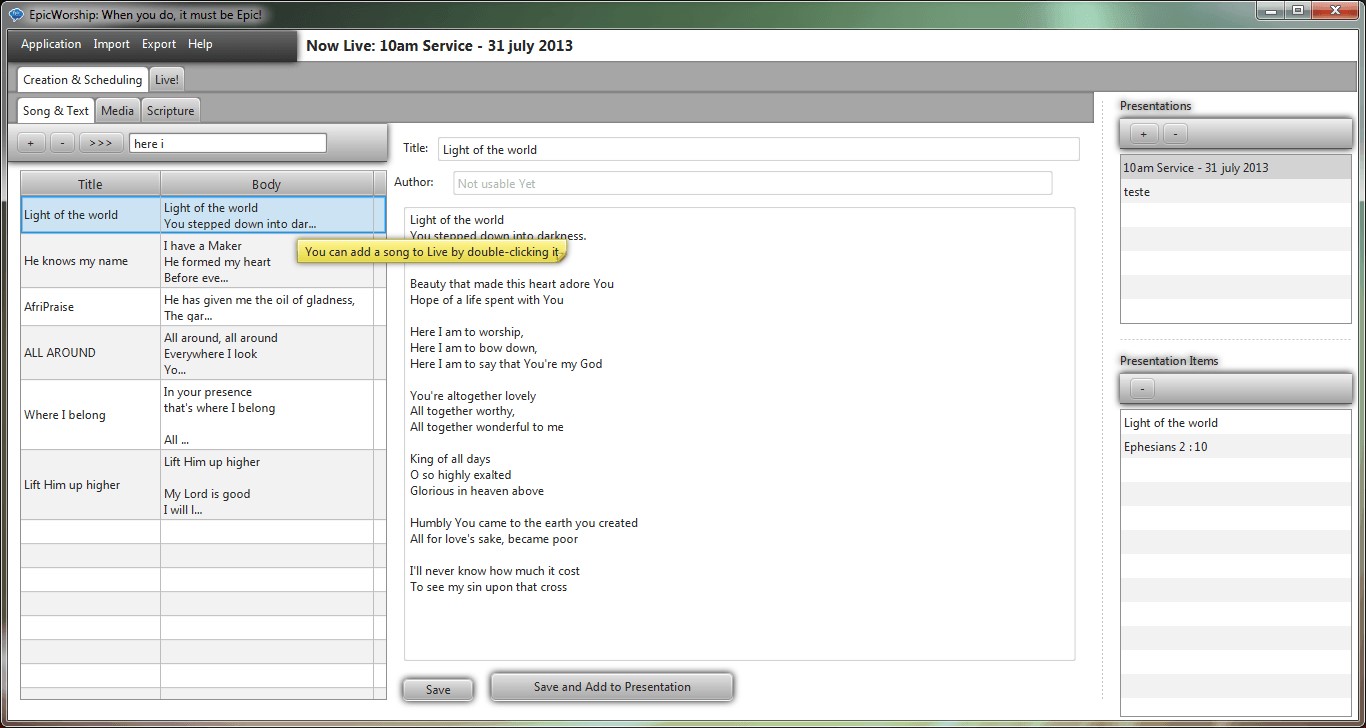Remove the selected song with the minus button
The width and height of the screenshot is (1366, 728).
[x=62, y=143]
